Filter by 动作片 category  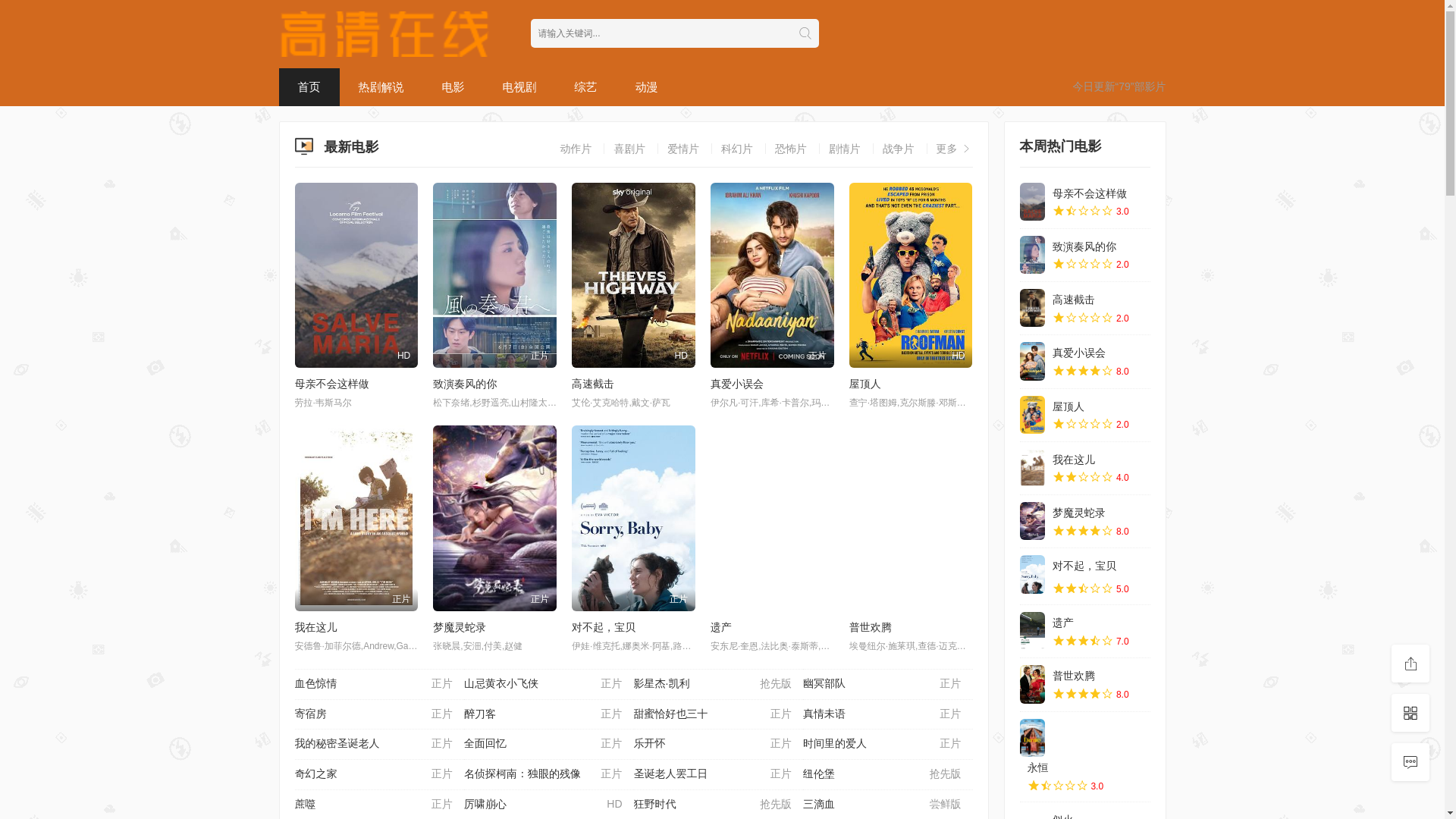click(x=576, y=149)
